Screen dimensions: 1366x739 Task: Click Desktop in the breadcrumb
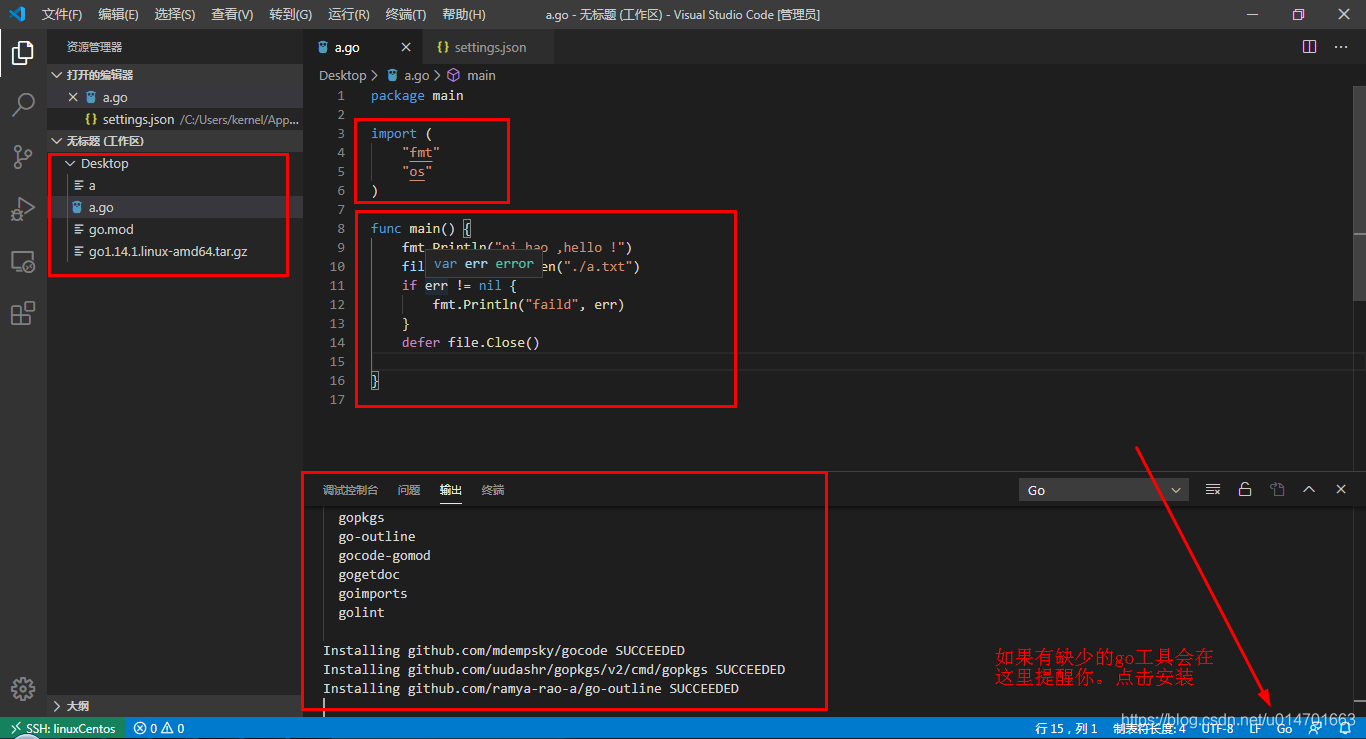(342, 75)
